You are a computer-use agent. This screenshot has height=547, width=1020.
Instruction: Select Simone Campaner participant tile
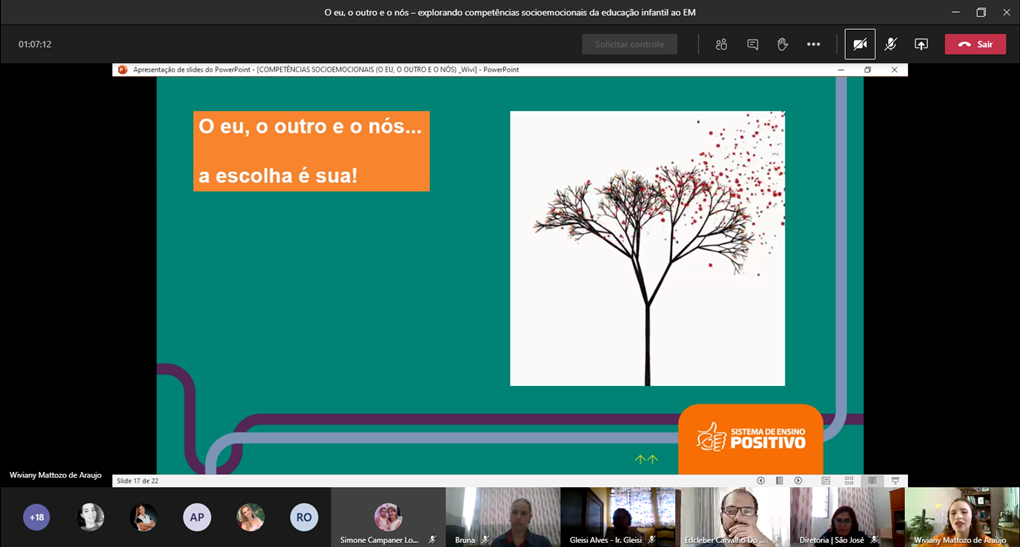tap(388, 517)
